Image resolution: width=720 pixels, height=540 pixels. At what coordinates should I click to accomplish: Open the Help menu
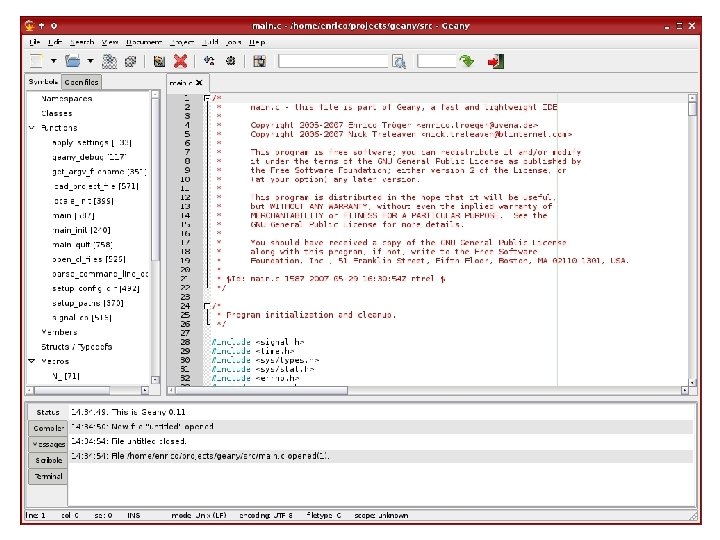click(257, 42)
